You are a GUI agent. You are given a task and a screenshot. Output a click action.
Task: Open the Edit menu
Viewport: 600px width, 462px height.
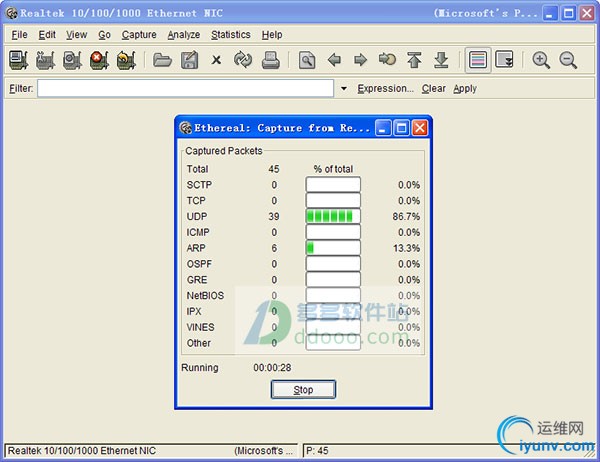[x=47, y=35]
